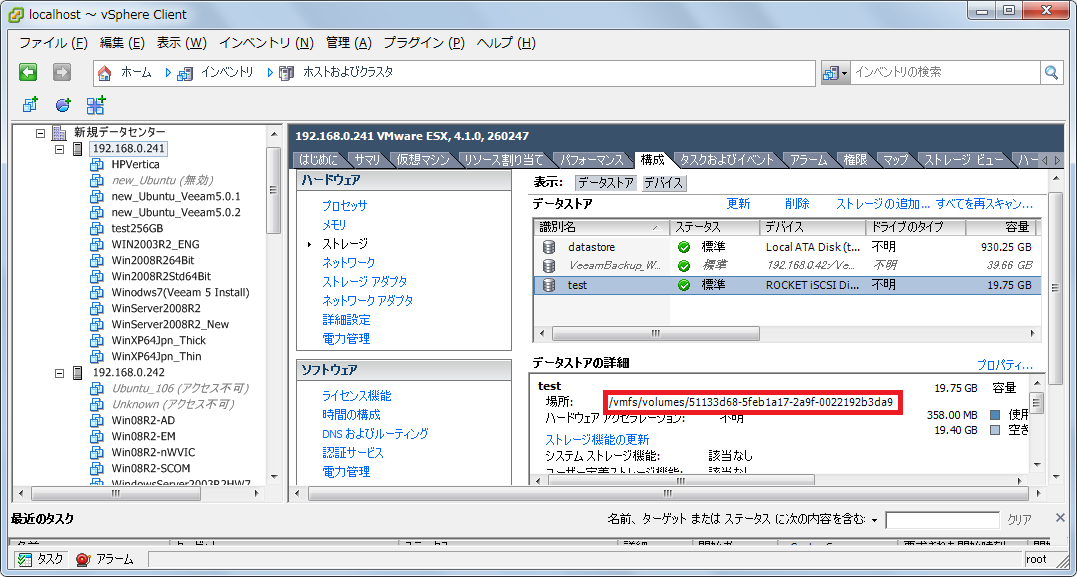Click the gray Forward navigation arrow
This screenshot has height=577, width=1077.
(x=62, y=72)
